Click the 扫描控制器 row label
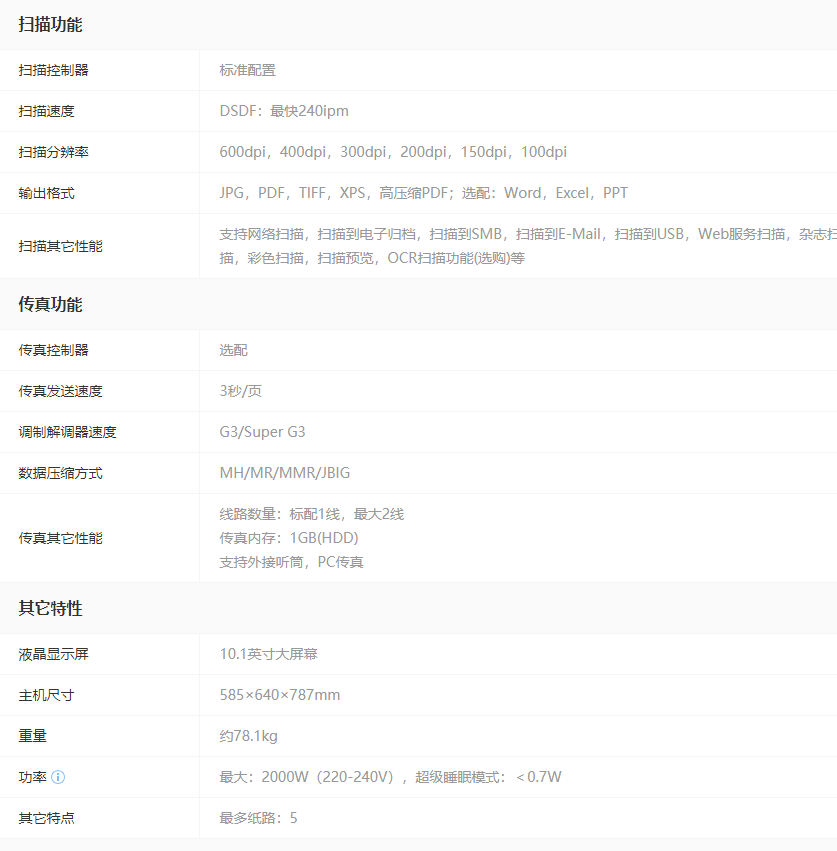This screenshot has width=837, height=851. [54, 70]
